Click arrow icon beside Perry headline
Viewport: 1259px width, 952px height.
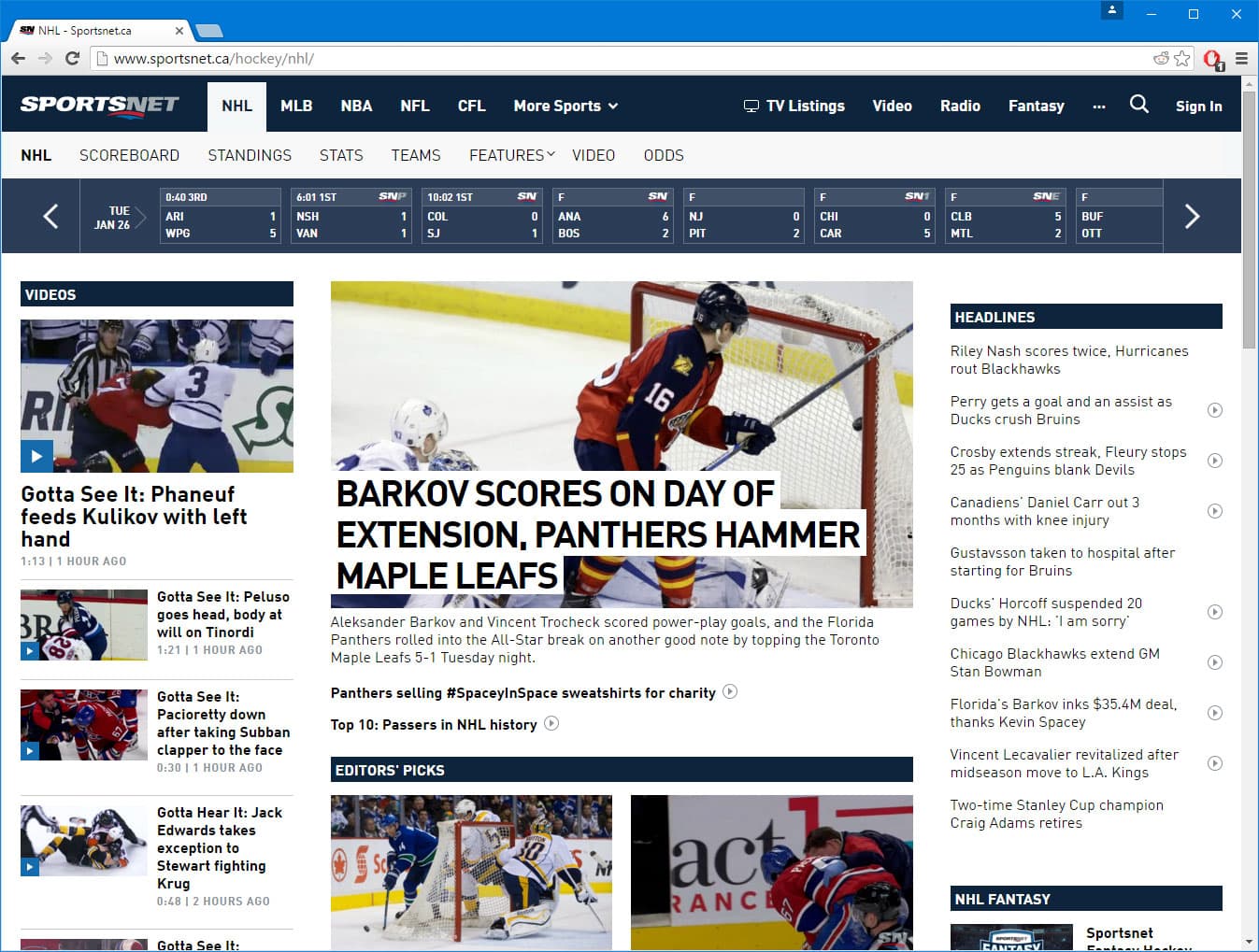(1215, 410)
